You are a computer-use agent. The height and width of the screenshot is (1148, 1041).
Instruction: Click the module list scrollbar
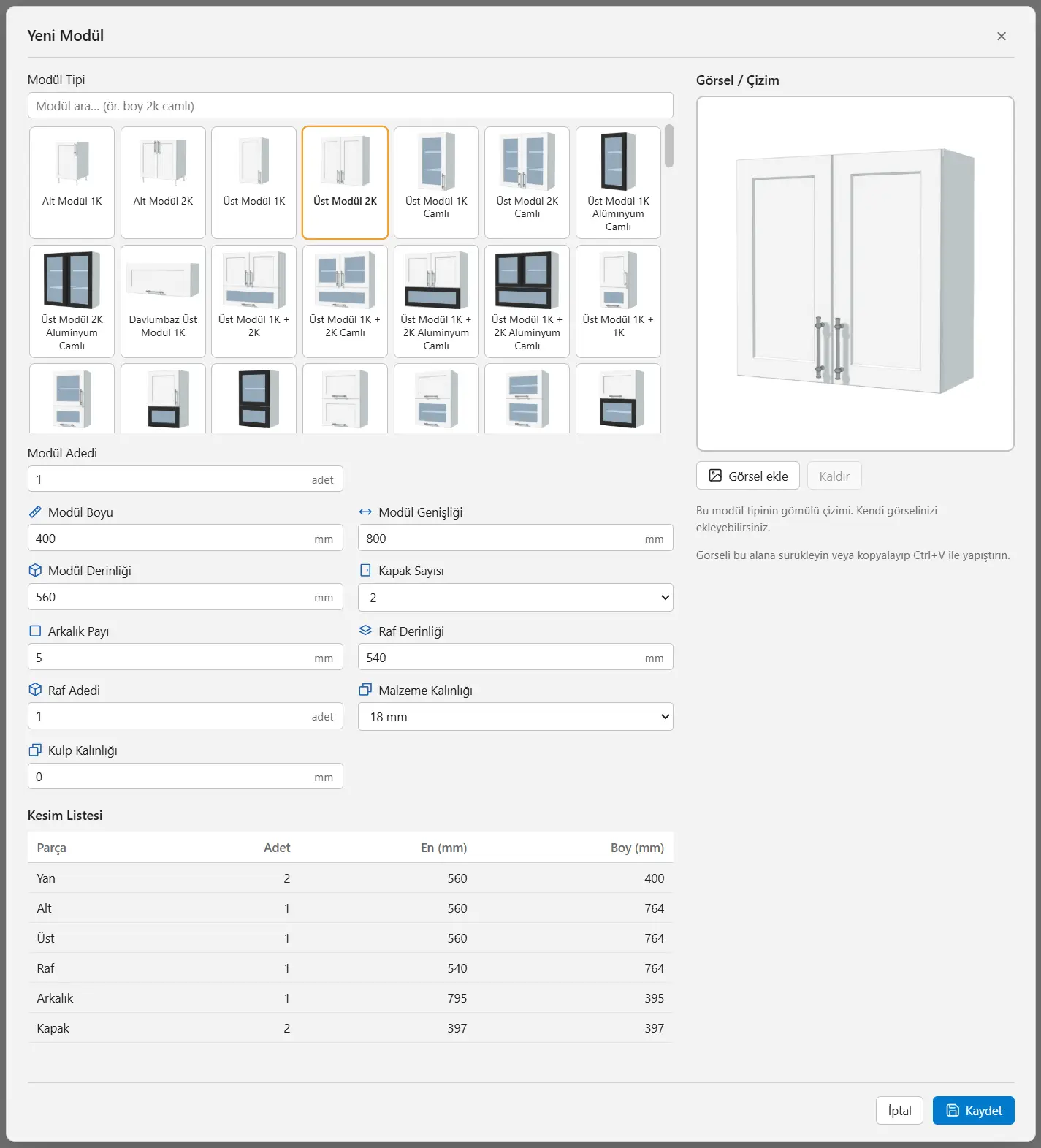tap(669, 146)
